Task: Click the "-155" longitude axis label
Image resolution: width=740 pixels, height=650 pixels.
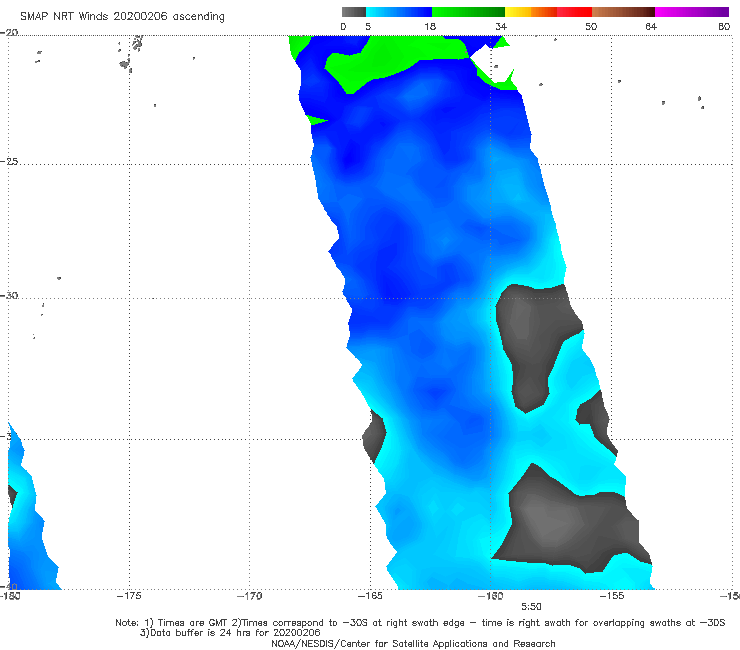Action: coord(612,596)
